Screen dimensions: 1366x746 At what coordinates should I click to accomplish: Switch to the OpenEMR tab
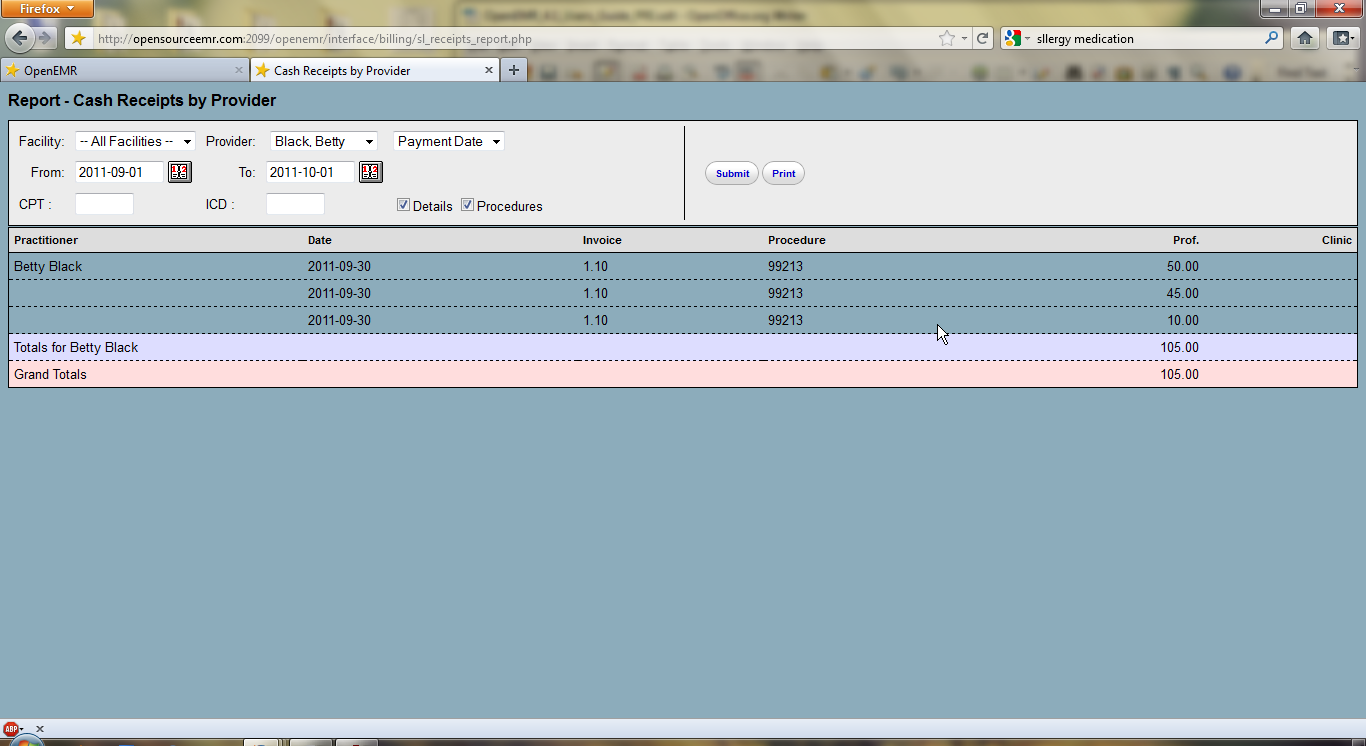[x=120, y=71]
